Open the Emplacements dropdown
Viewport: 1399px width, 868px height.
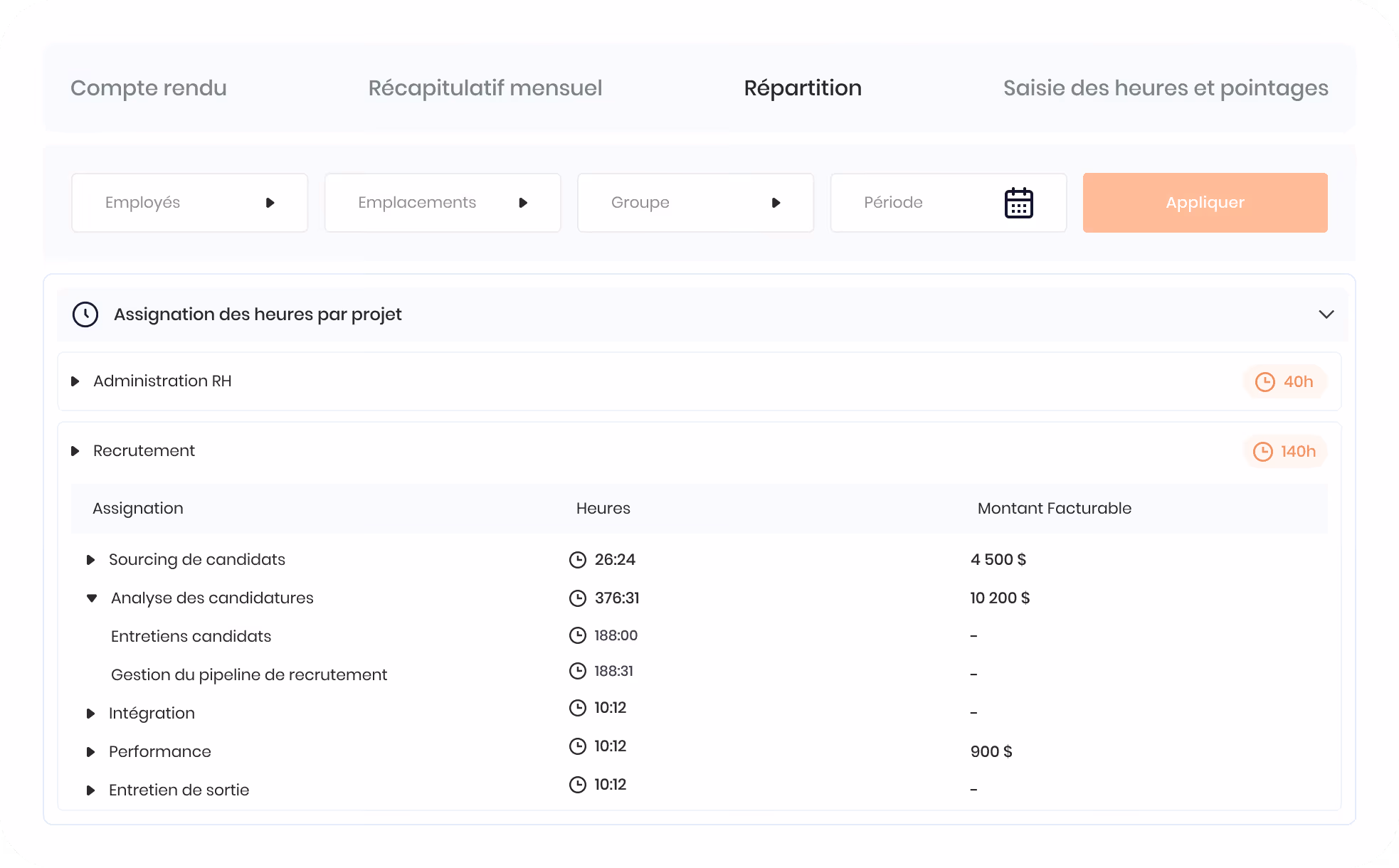click(x=443, y=203)
